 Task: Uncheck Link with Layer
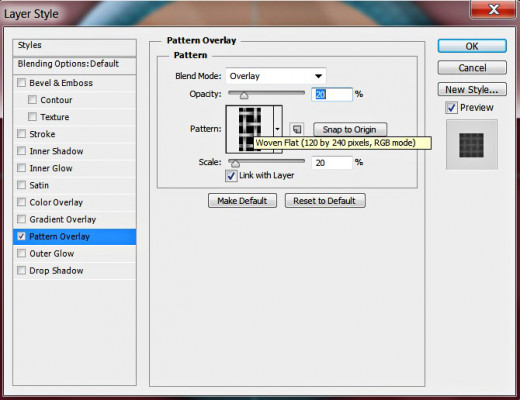click(231, 176)
